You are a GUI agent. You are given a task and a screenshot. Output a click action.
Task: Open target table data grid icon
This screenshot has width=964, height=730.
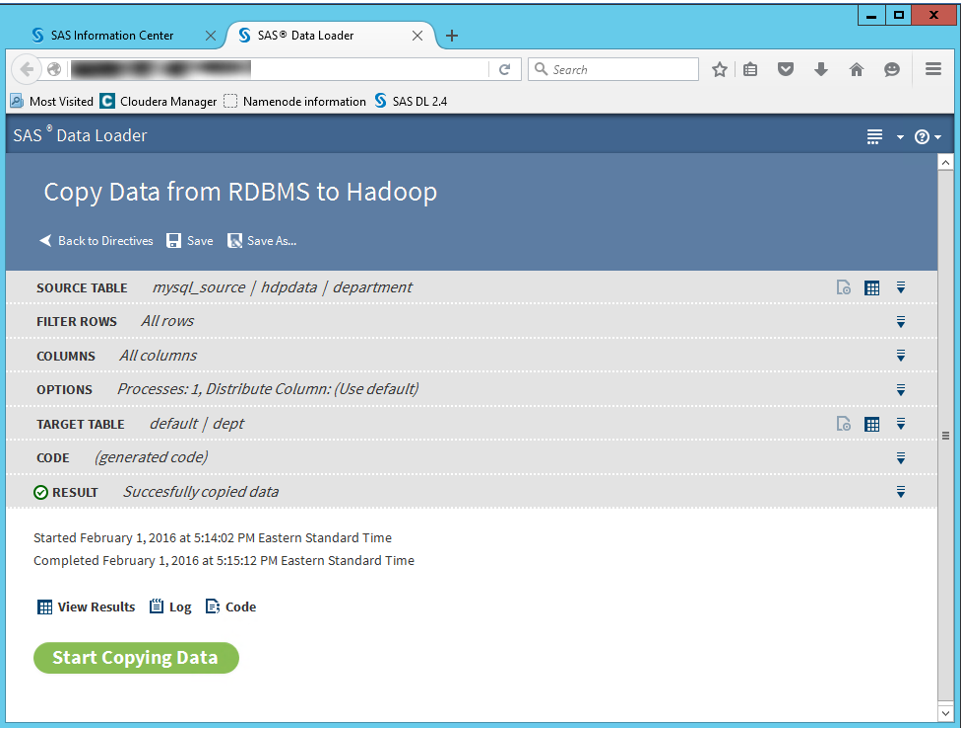pyautogui.click(x=872, y=424)
